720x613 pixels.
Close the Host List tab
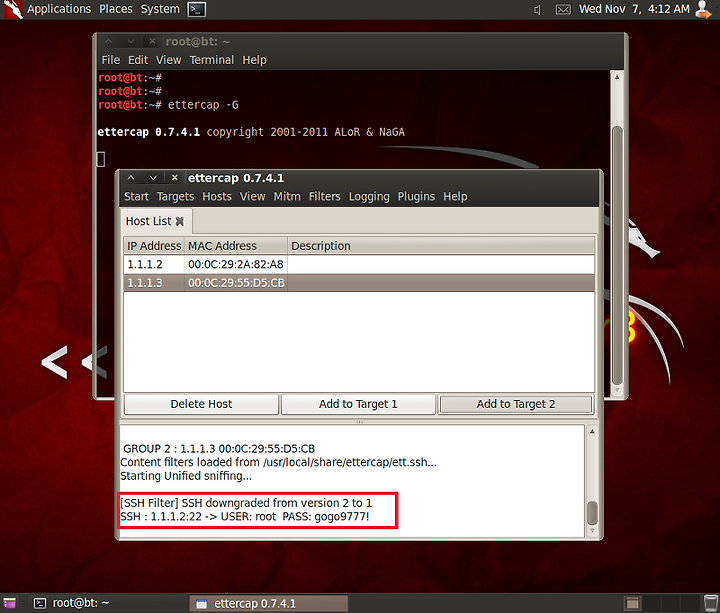click(180, 222)
